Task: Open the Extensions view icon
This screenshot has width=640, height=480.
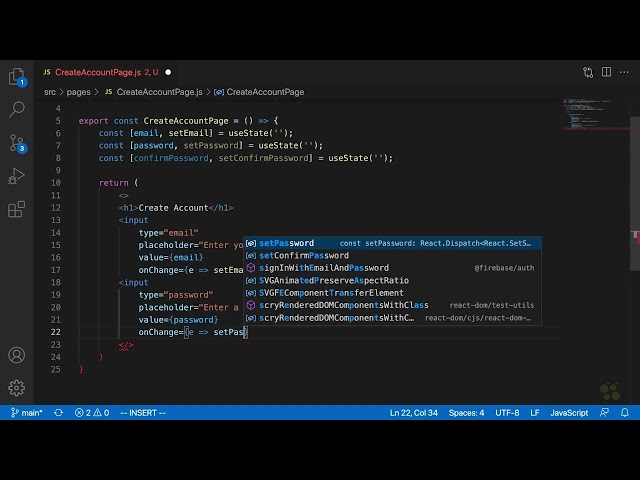Action: tap(17, 209)
